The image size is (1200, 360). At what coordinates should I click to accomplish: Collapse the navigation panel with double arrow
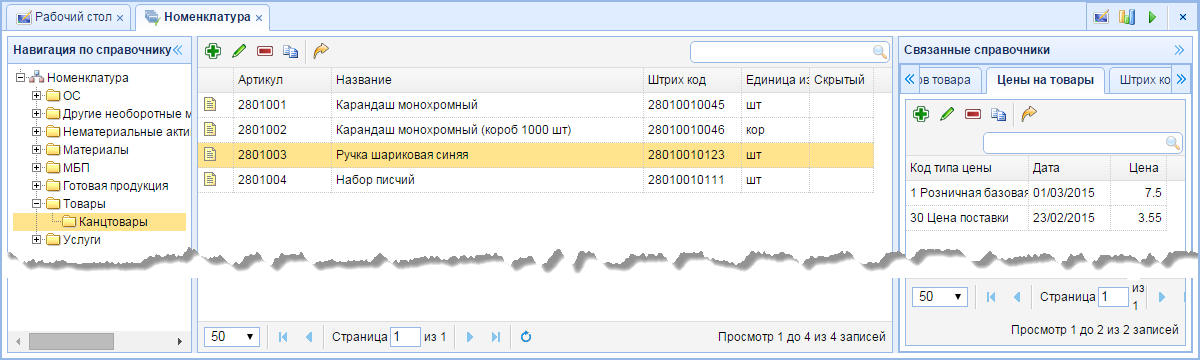pyautogui.click(x=178, y=49)
